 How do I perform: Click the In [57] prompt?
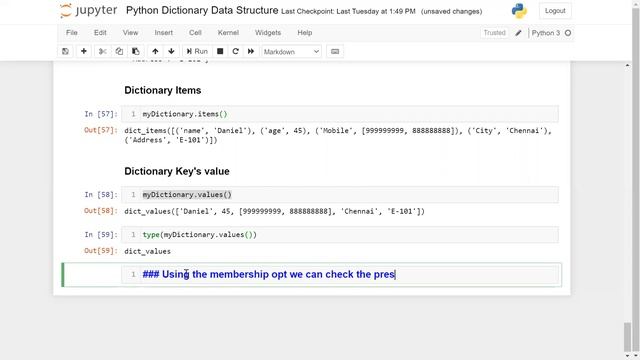101,114
